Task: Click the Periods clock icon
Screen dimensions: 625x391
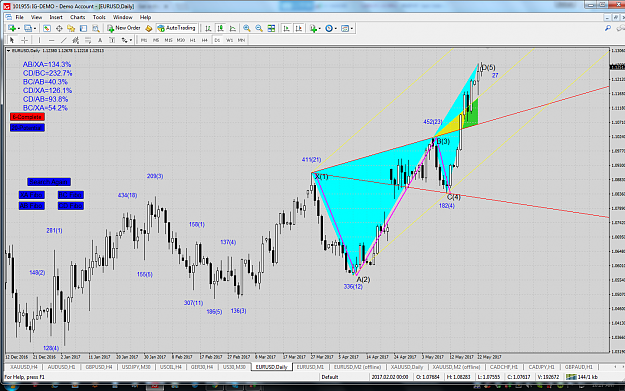Action: (x=329, y=28)
